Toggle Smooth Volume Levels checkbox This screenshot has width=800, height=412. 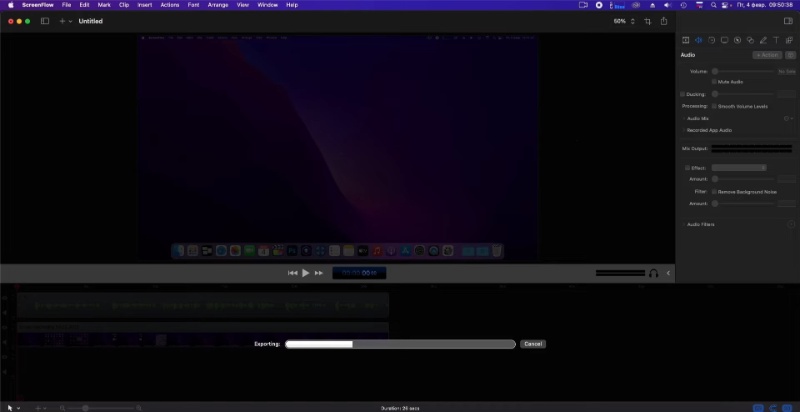tap(714, 107)
